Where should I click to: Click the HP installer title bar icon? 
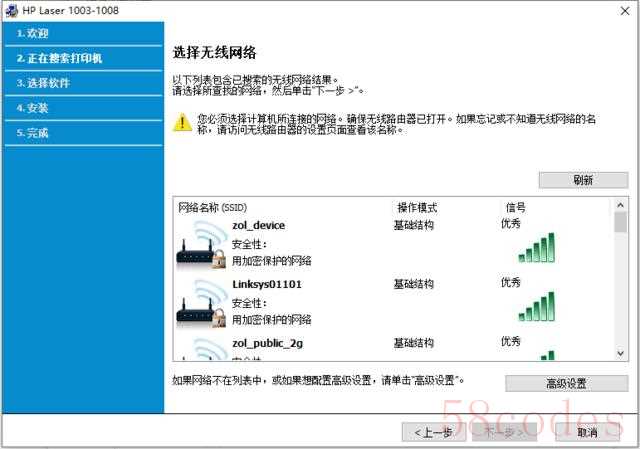[x=11, y=11]
